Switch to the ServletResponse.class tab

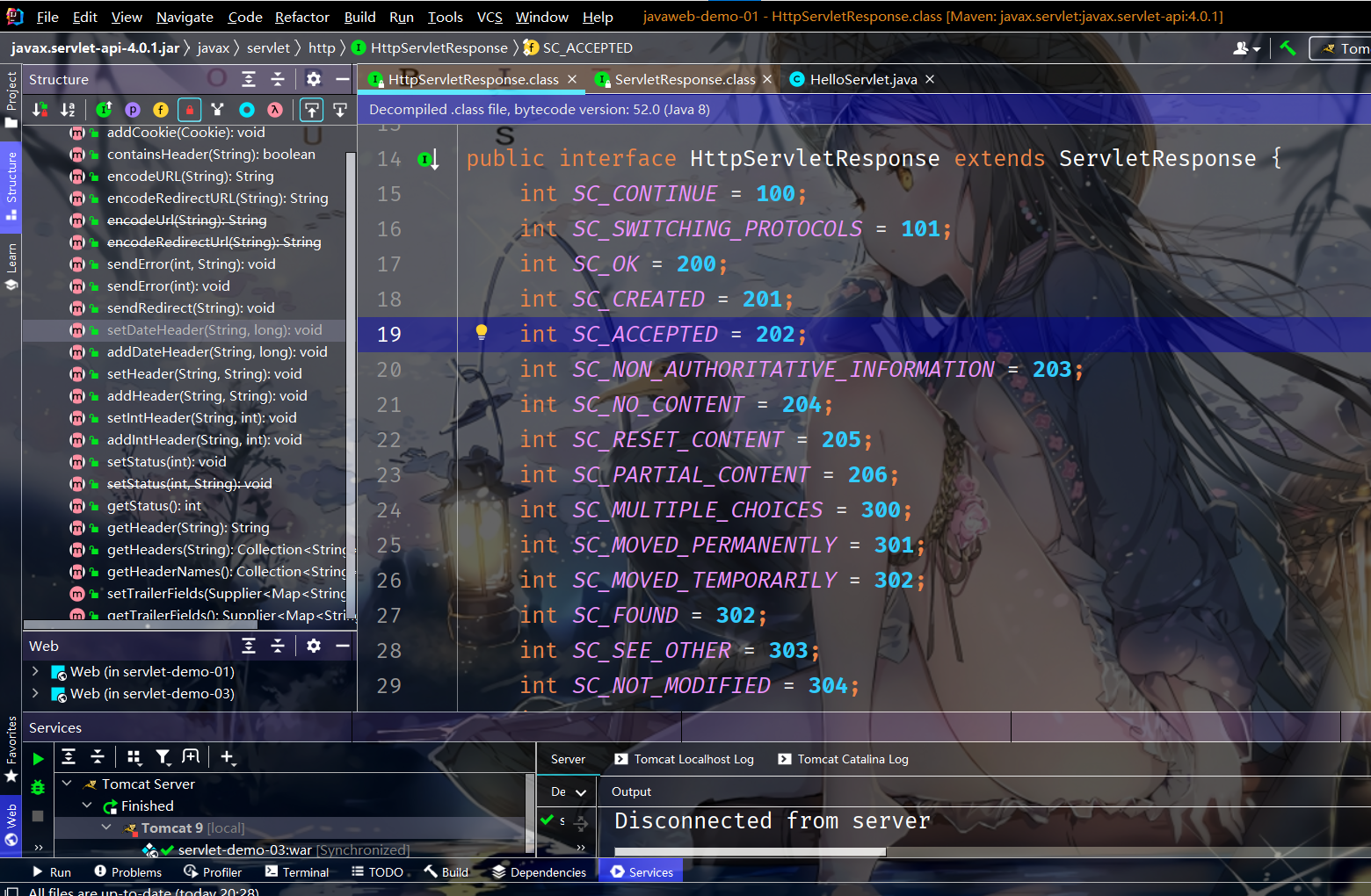(685, 79)
